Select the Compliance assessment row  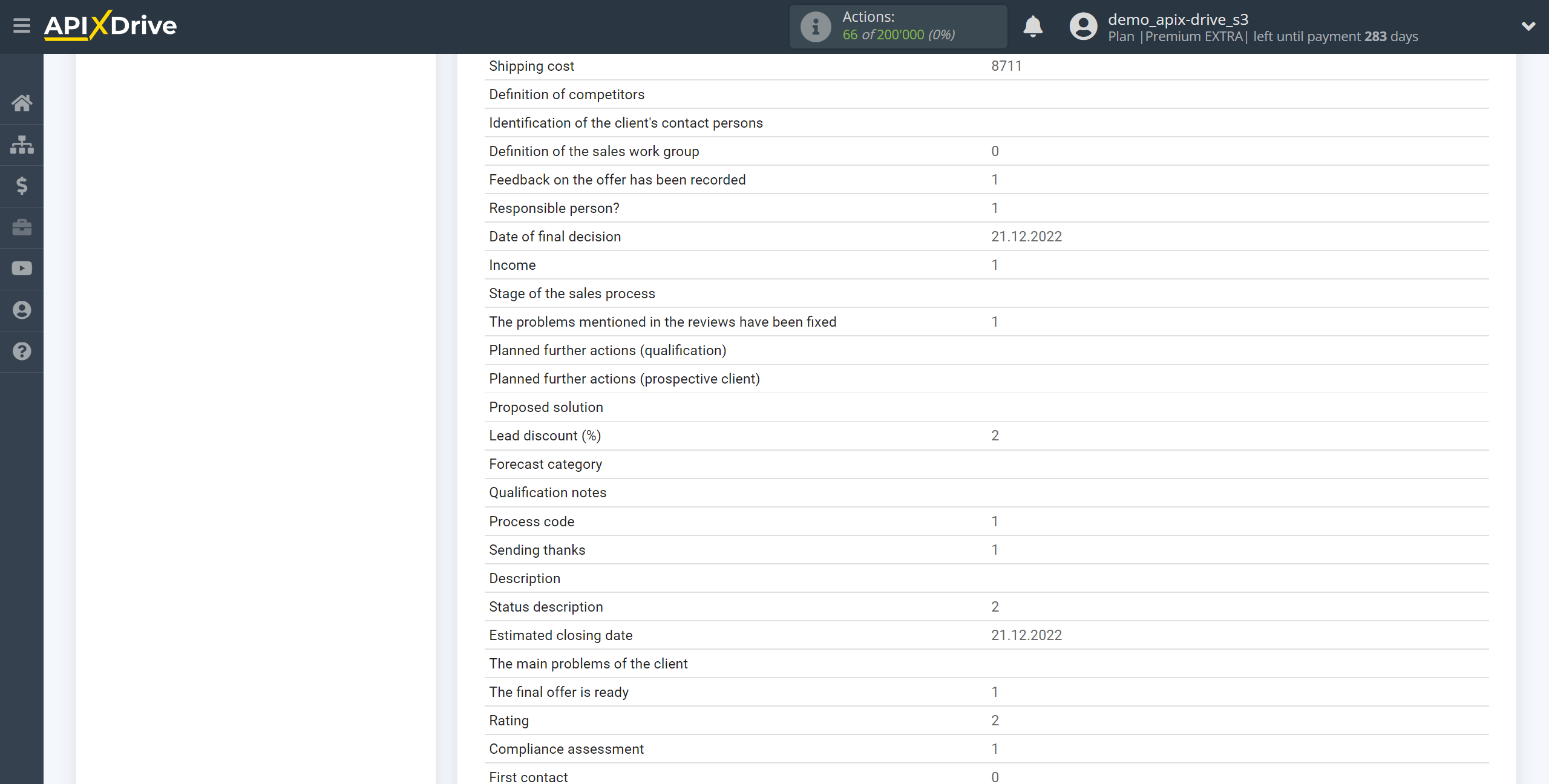(986, 749)
